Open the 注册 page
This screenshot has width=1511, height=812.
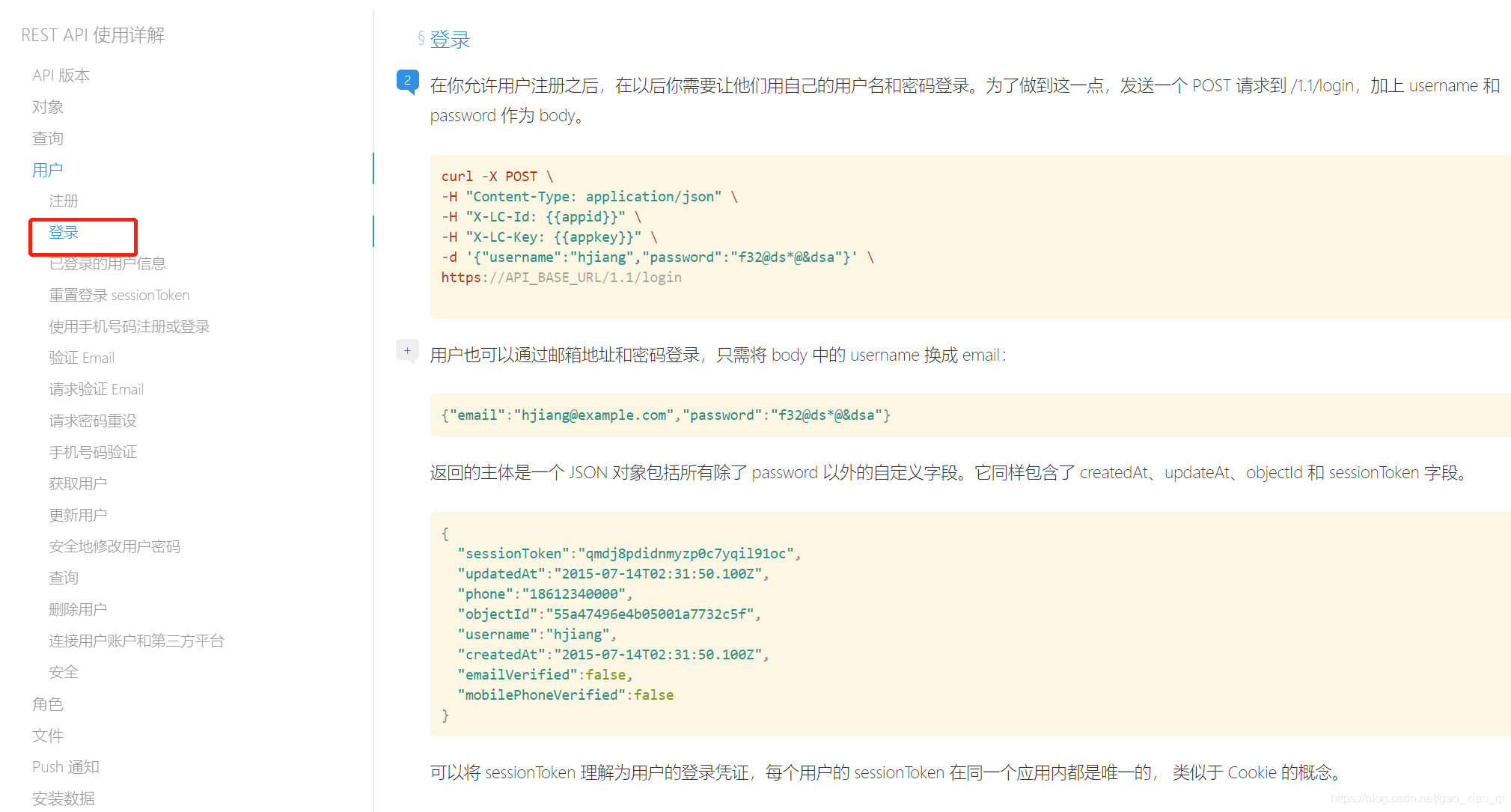point(64,201)
